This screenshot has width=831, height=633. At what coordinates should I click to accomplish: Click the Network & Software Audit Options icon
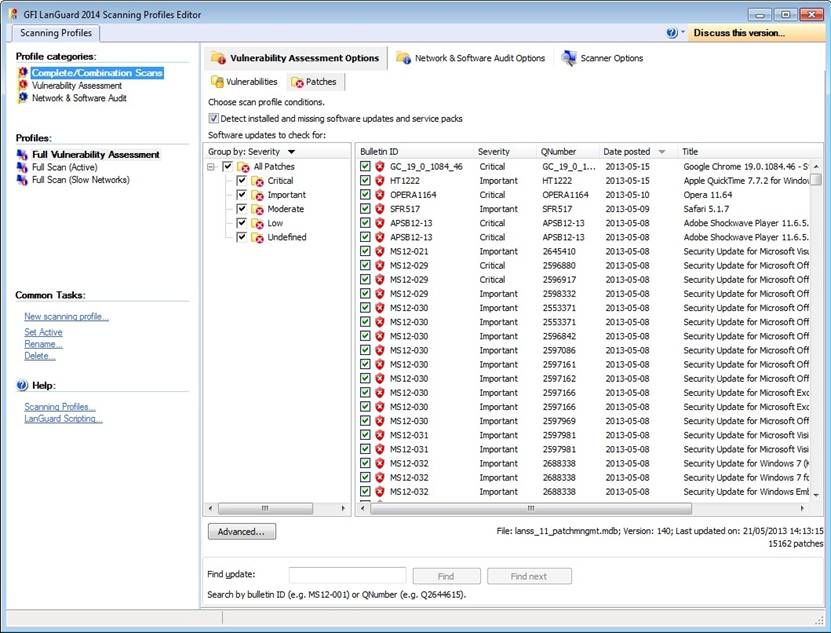(403, 58)
